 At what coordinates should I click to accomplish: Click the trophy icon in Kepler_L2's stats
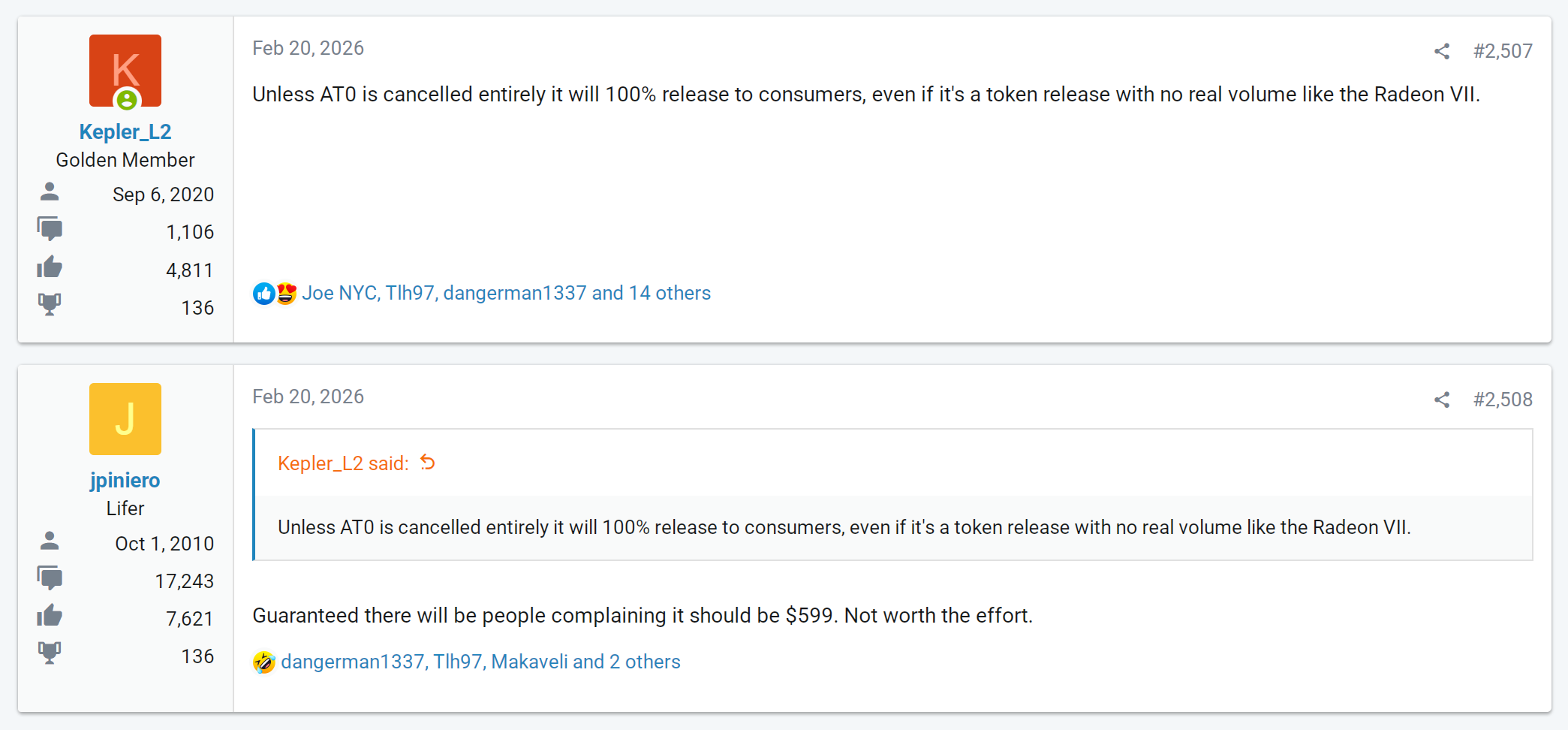(50, 304)
